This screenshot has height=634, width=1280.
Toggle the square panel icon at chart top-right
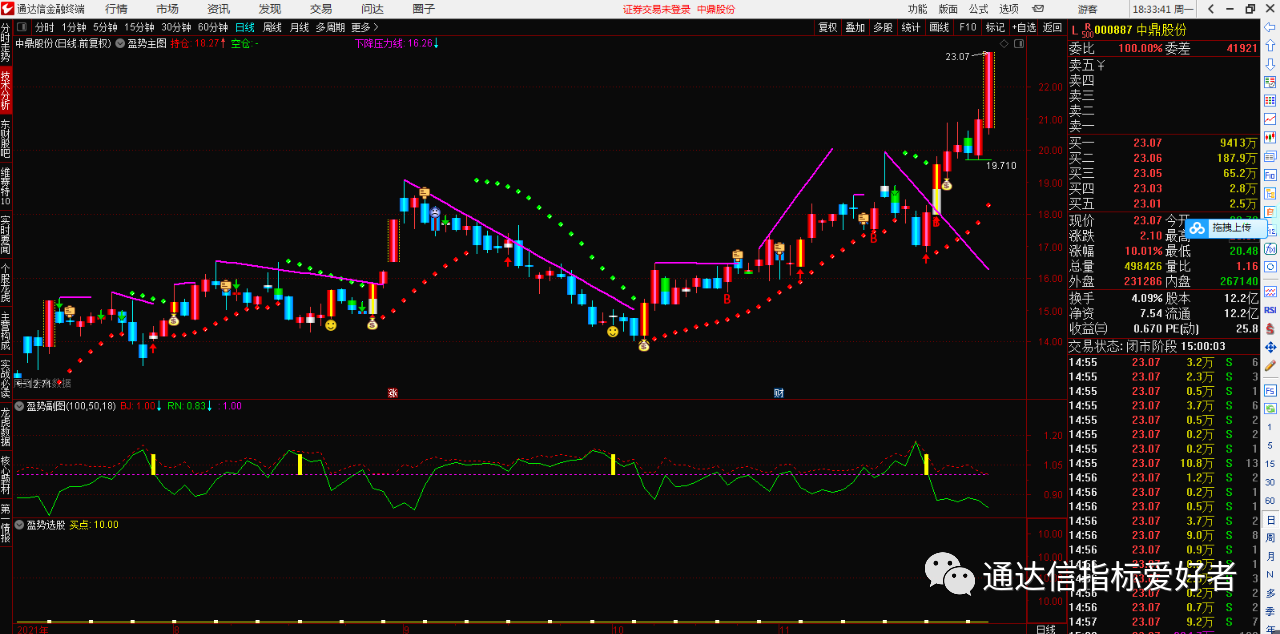pos(1019,44)
